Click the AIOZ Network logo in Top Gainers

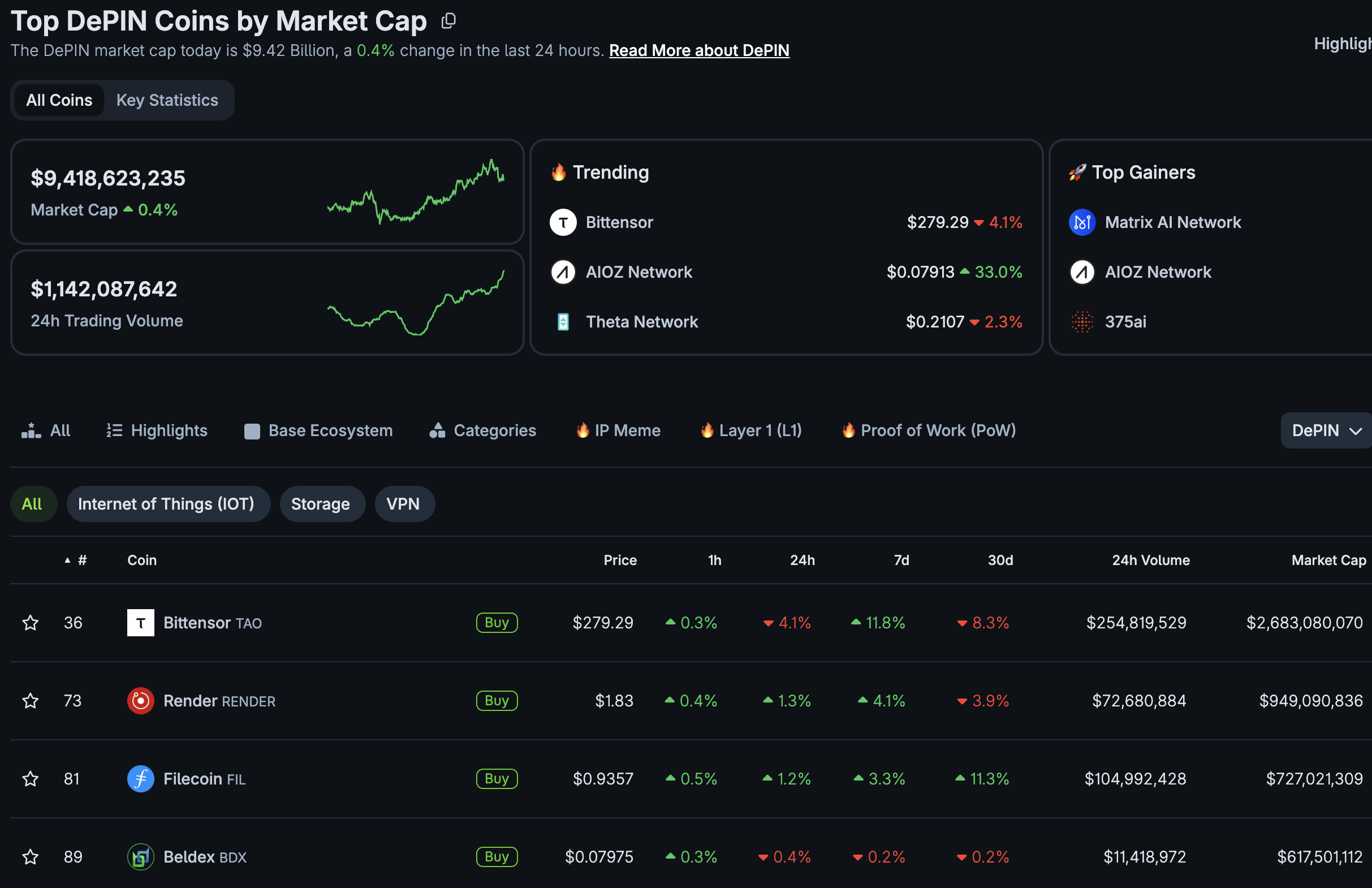pyautogui.click(x=1081, y=271)
